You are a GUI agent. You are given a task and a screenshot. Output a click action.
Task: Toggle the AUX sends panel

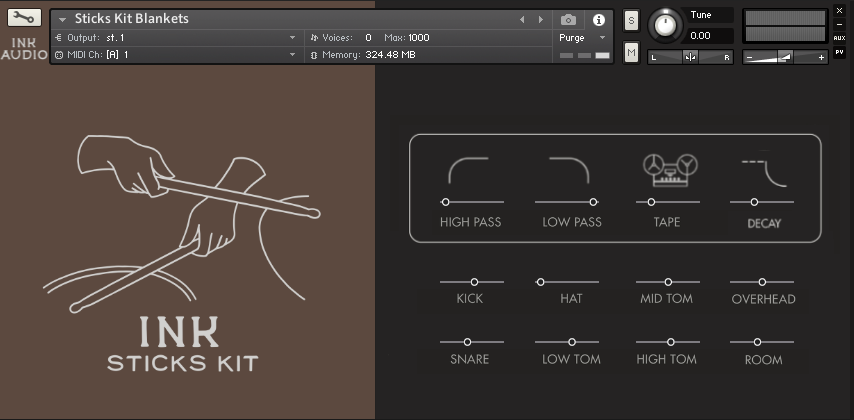coord(839,38)
